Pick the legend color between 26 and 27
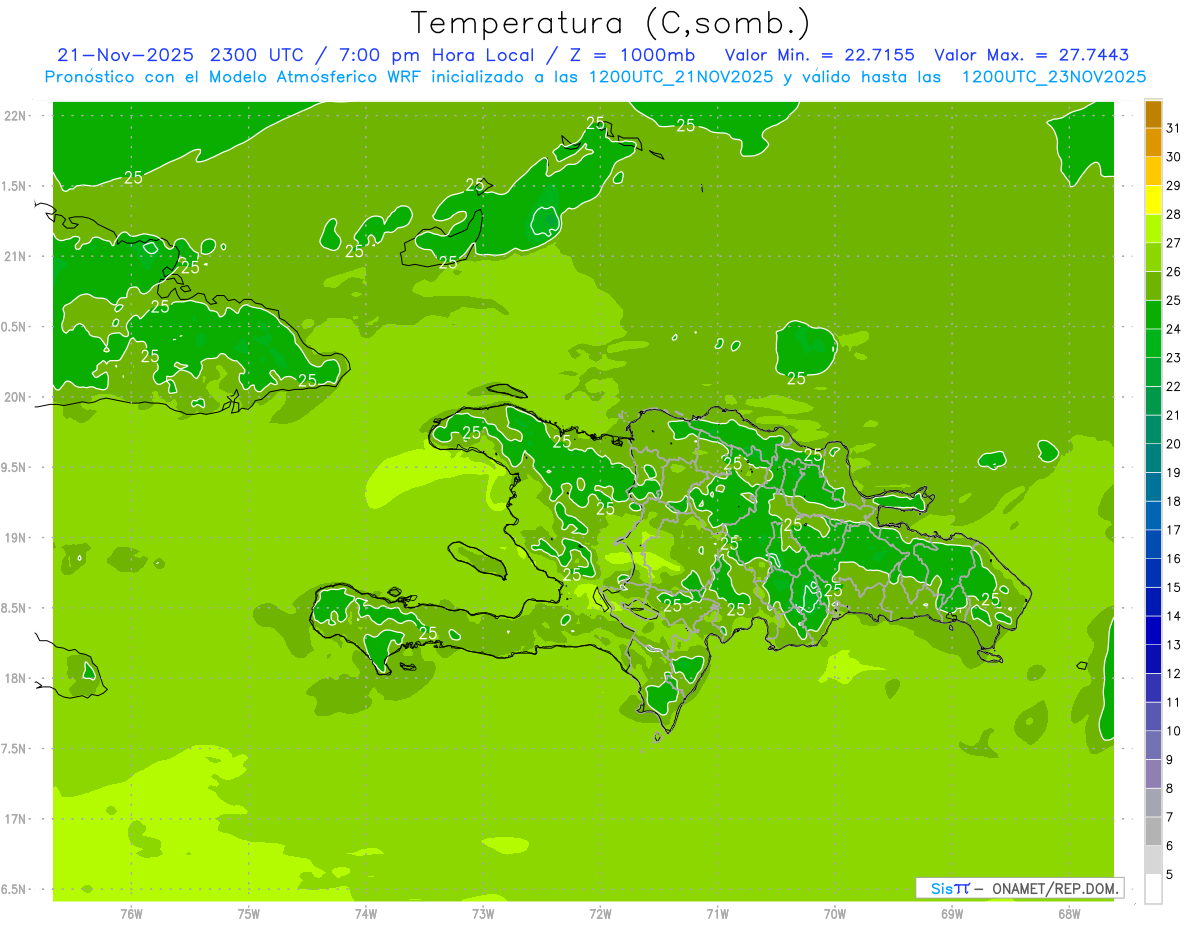This screenshot has width=1200, height=927. tap(1153, 258)
